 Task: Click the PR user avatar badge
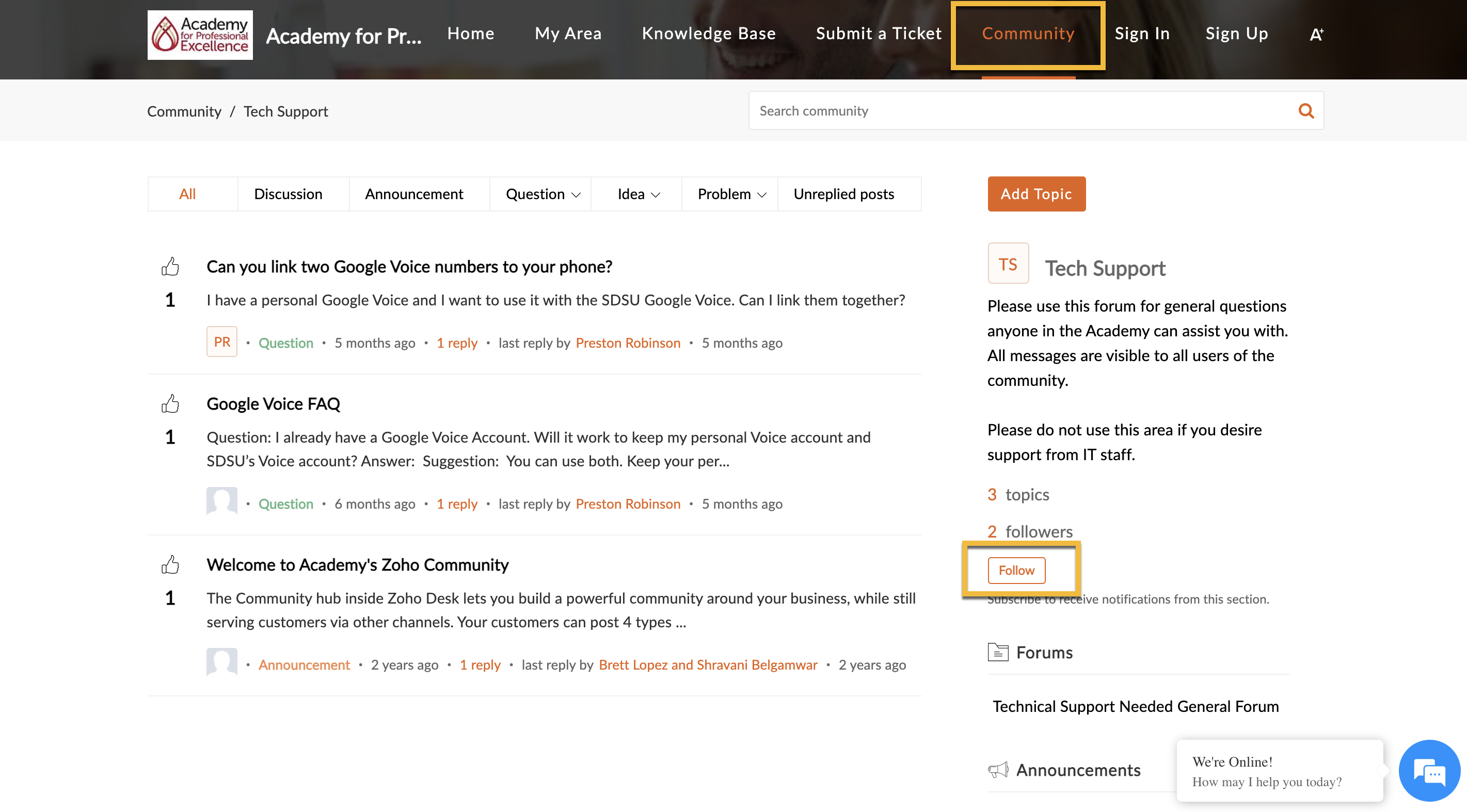[x=221, y=342]
